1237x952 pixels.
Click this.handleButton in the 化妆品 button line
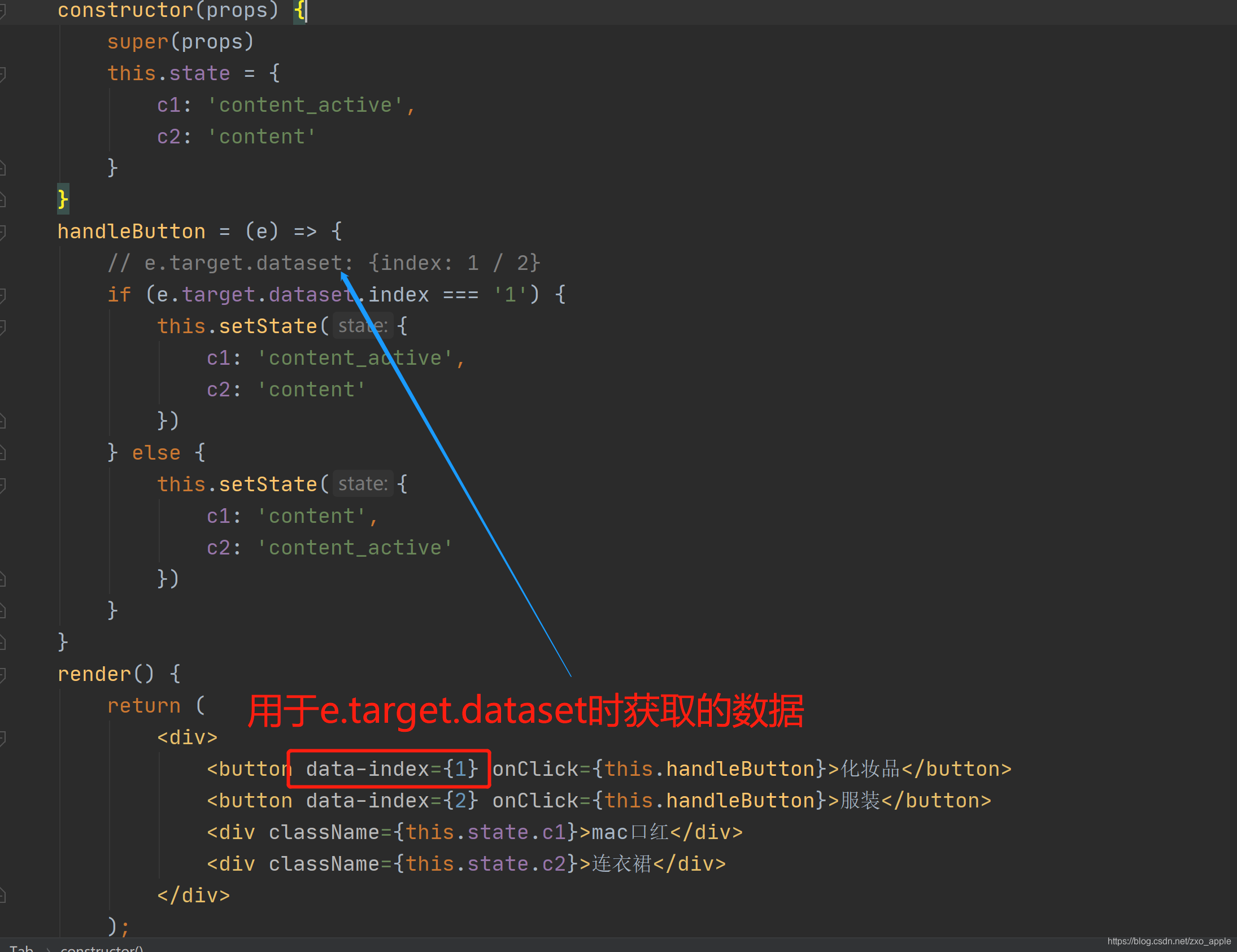709,769
